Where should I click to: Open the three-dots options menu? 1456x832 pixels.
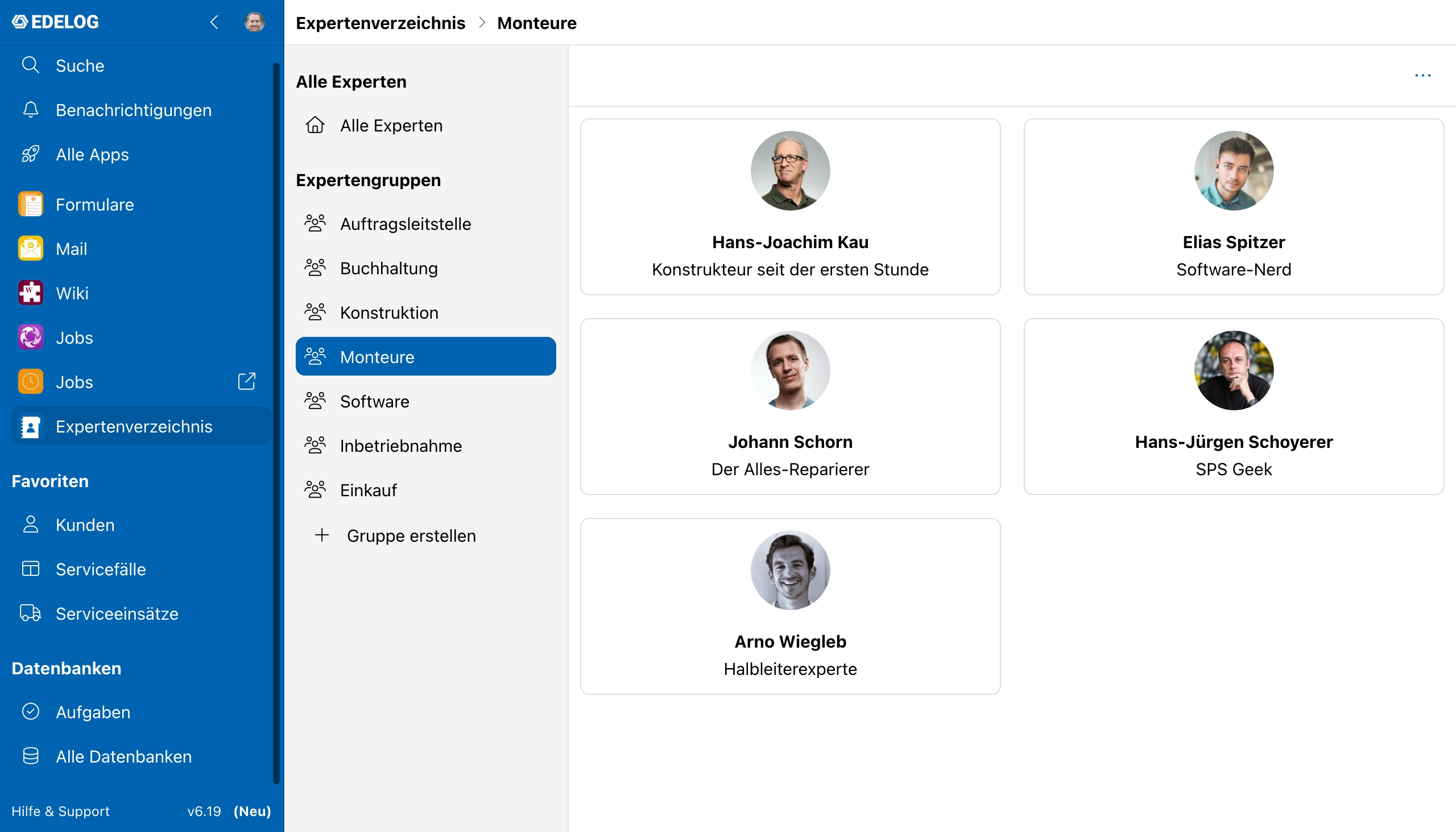(x=1422, y=76)
